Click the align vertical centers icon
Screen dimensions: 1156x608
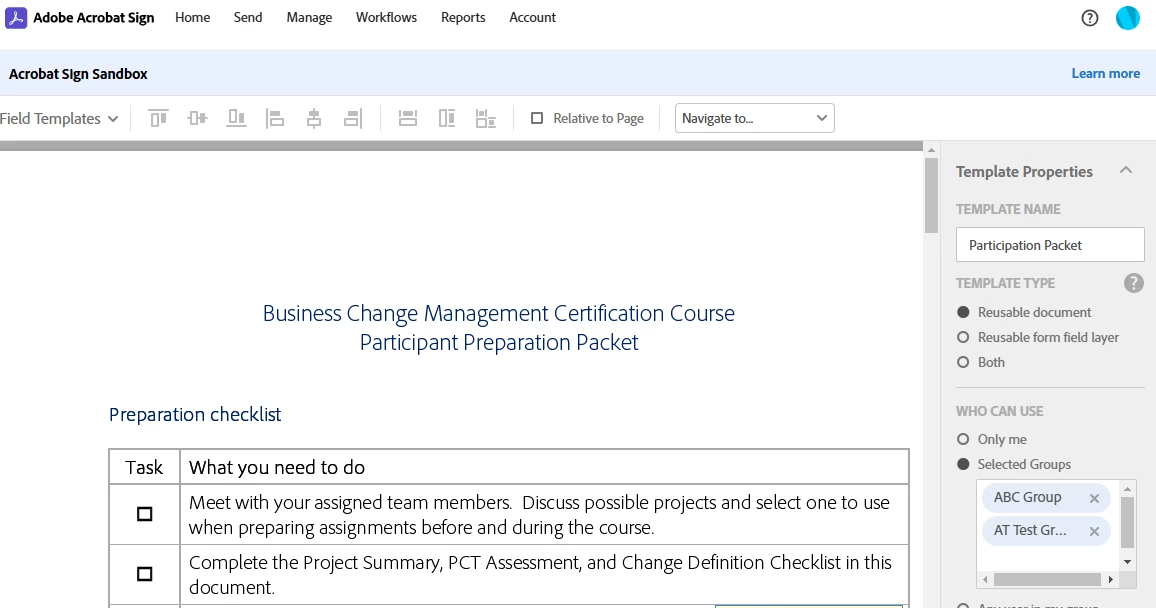click(197, 118)
